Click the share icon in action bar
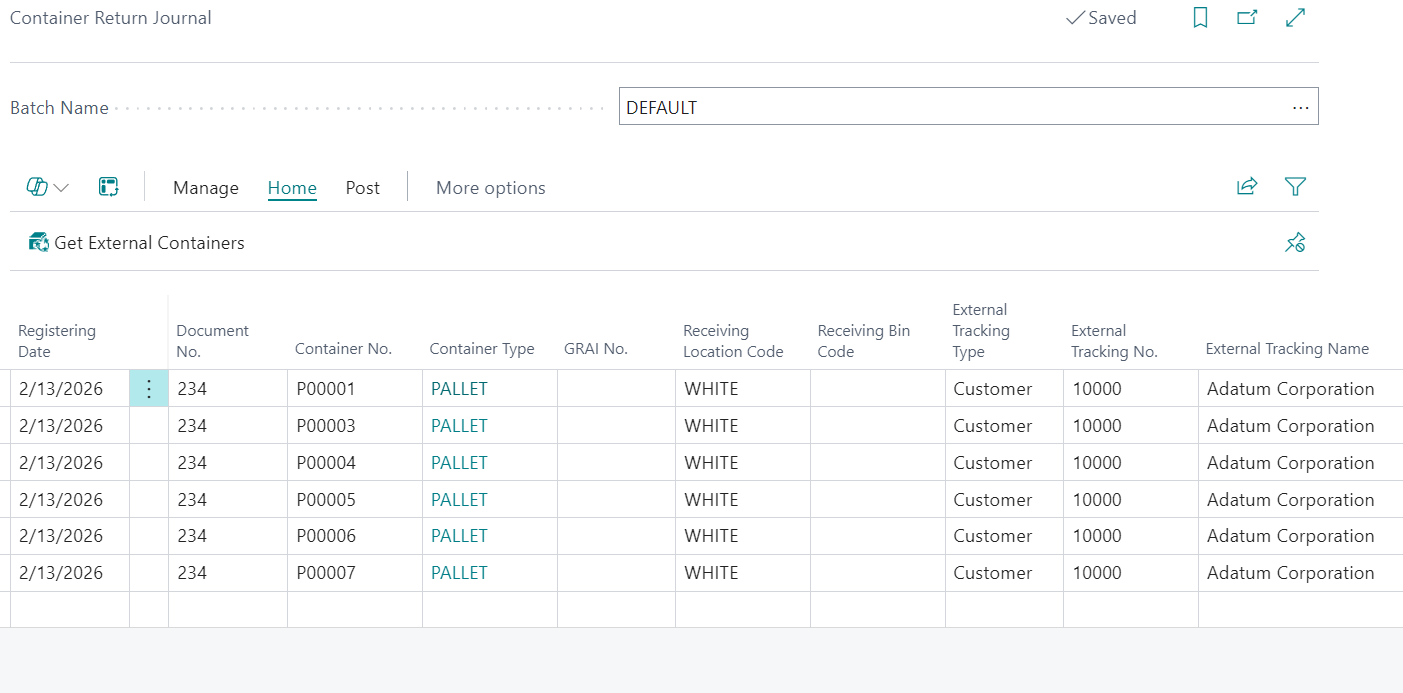 [1247, 187]
